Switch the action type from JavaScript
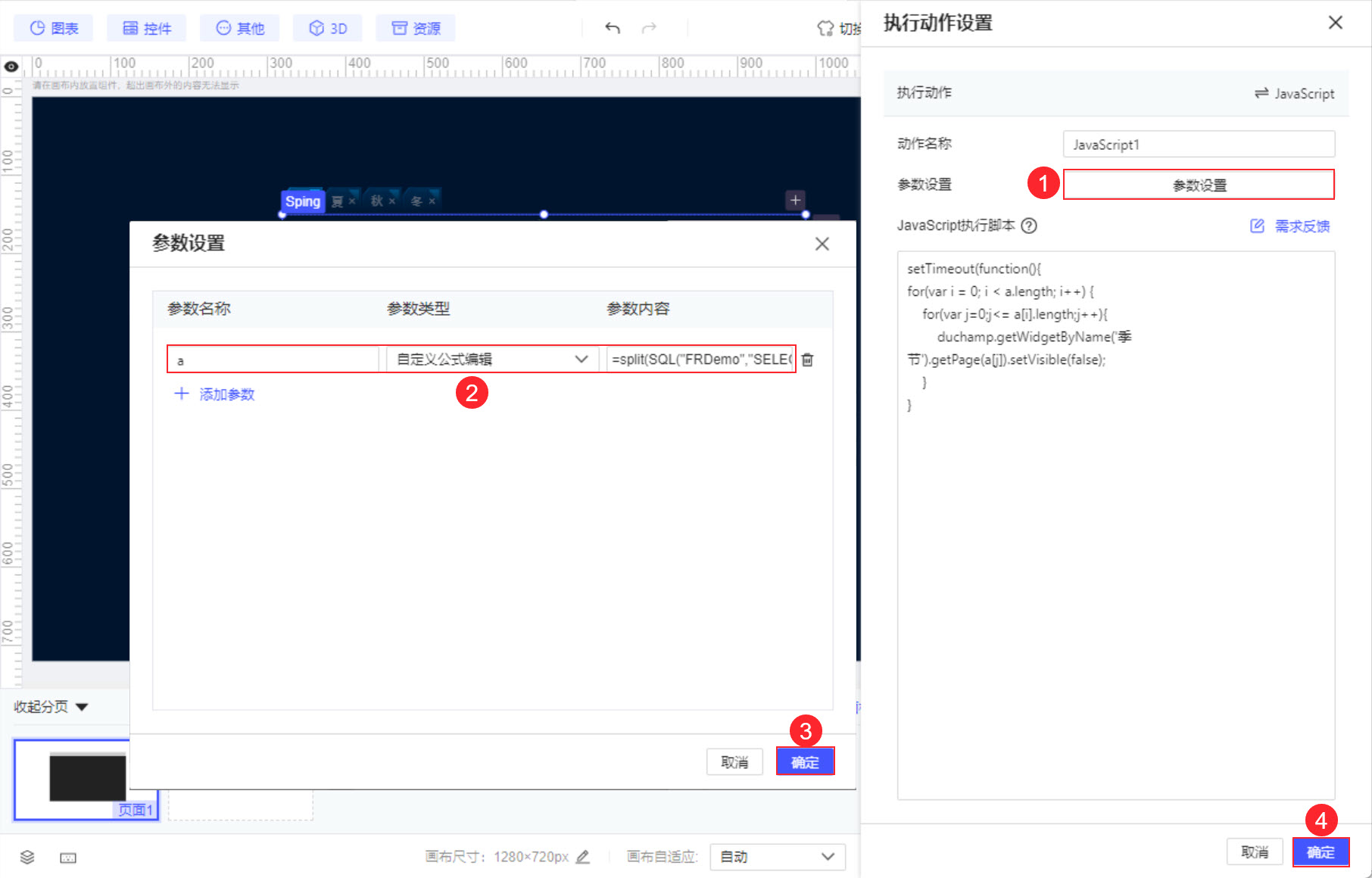Screen dimensions: 1372x878 pos(1294,93)
